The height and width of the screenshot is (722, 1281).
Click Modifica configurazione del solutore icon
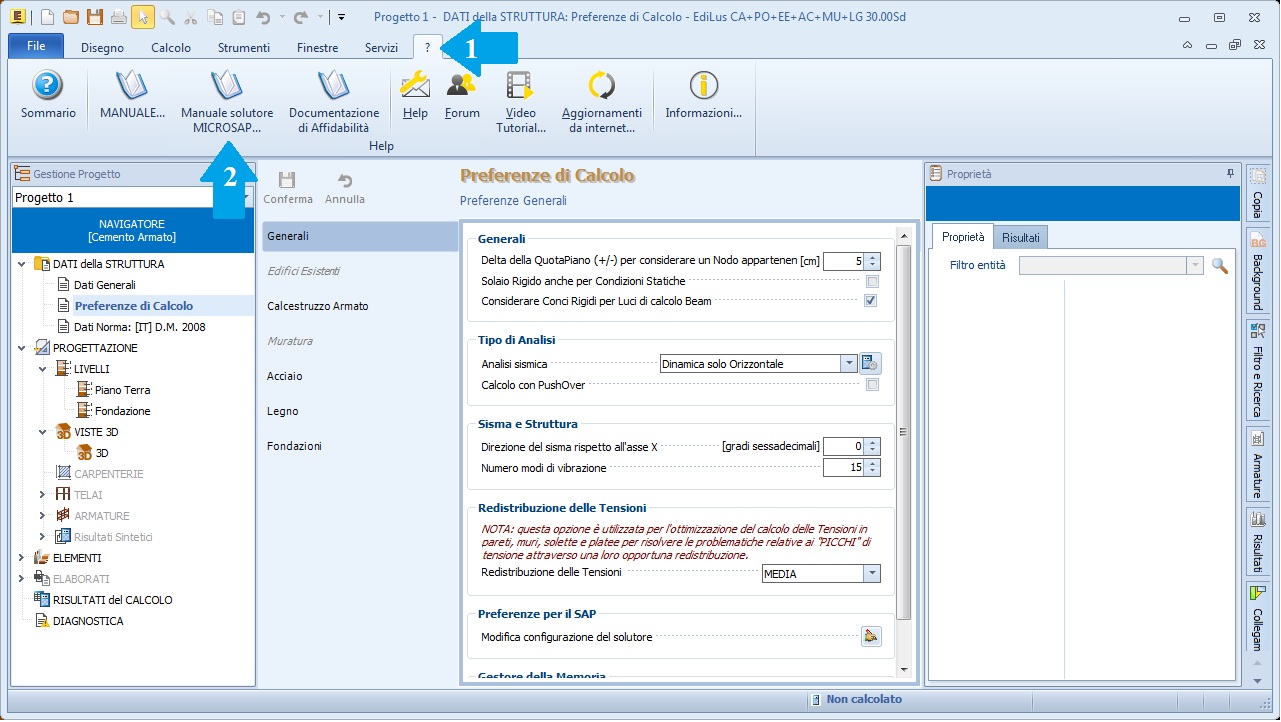(x=870, y=636)
